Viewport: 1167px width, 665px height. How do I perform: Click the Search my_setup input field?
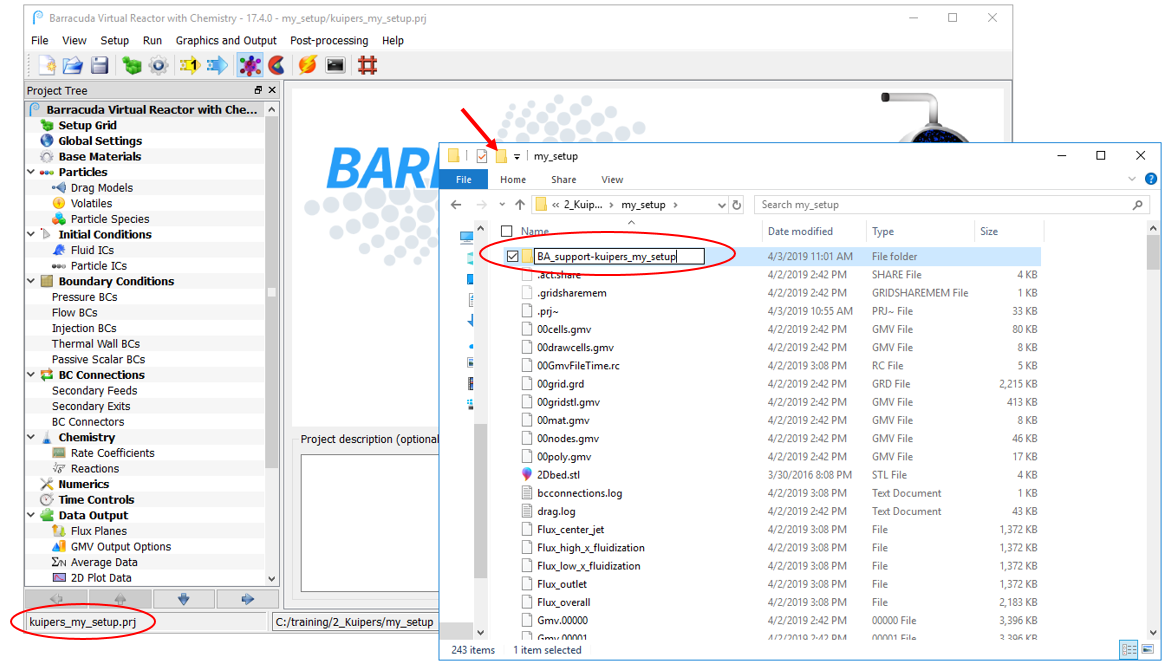940,205
